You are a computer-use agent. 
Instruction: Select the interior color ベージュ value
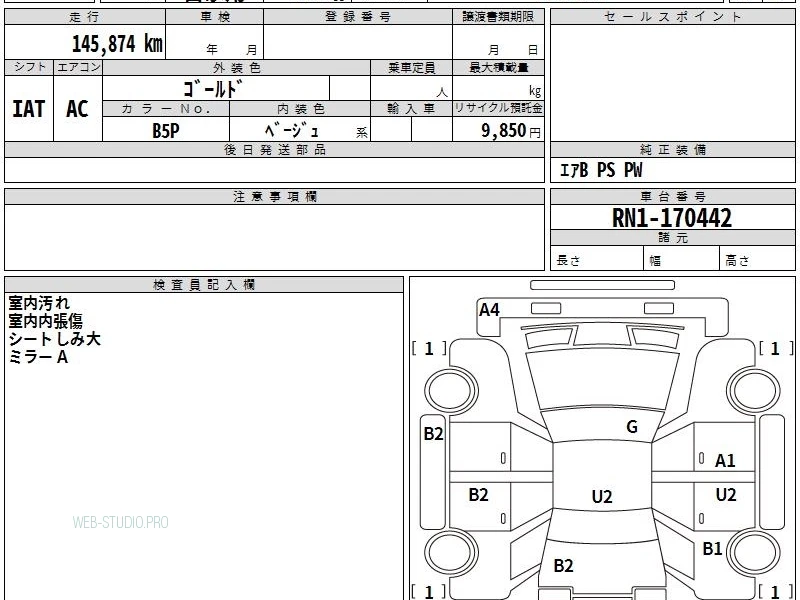click(292, 130)
